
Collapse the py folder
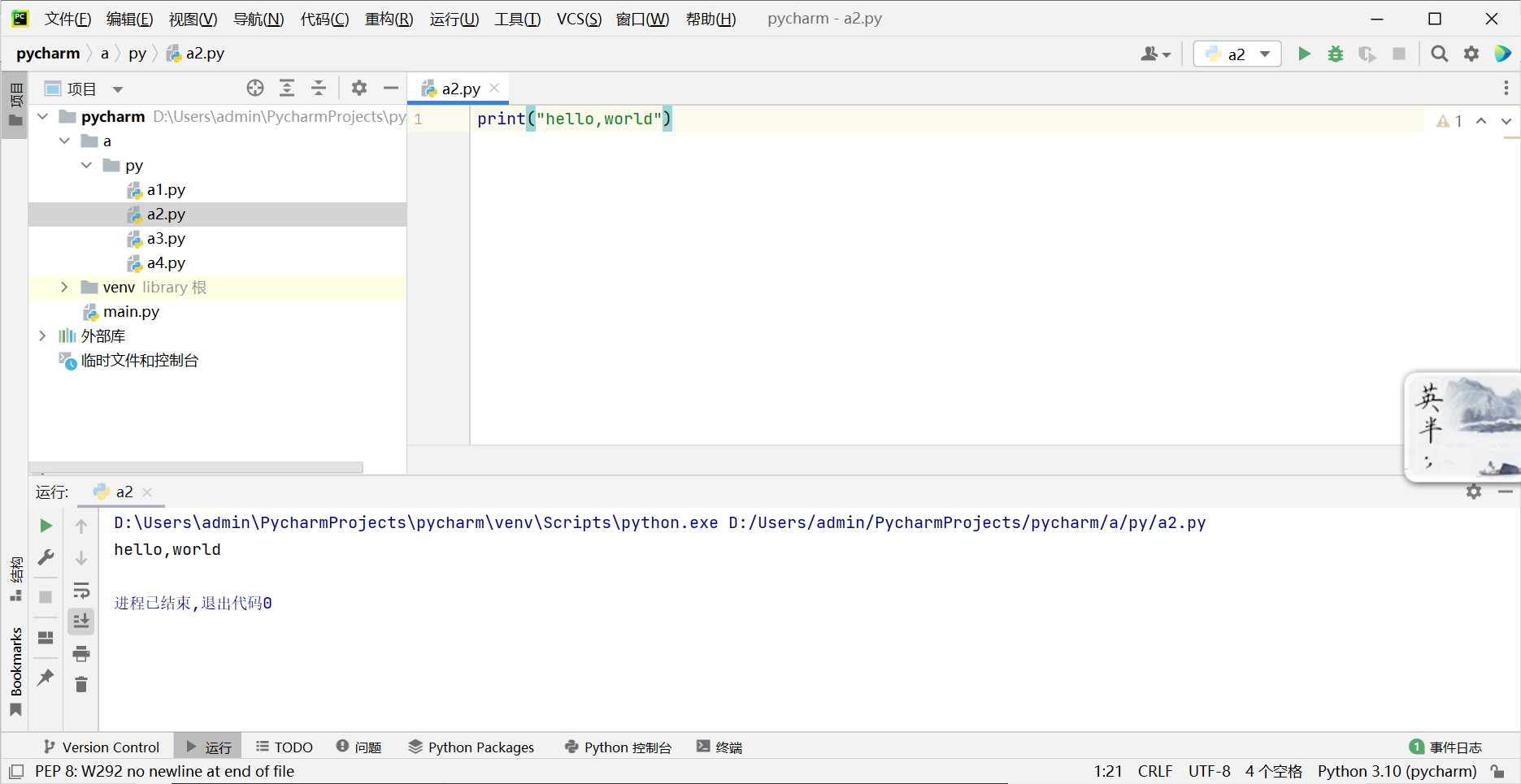[87, 166]
